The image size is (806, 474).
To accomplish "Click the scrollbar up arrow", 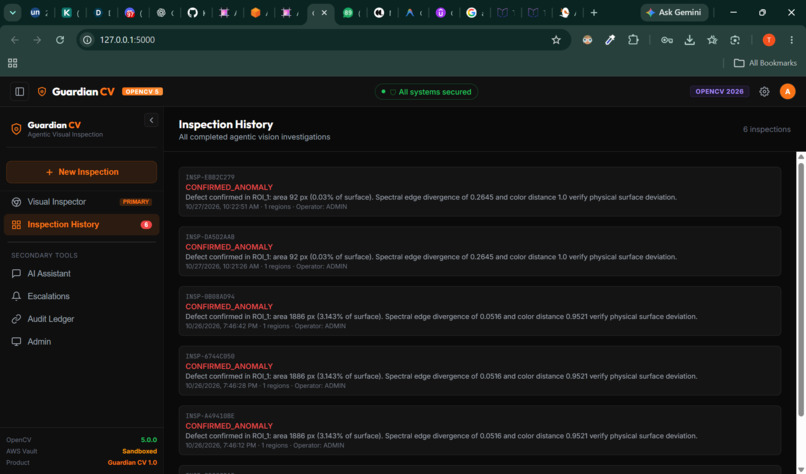I will tap(800, 156).
